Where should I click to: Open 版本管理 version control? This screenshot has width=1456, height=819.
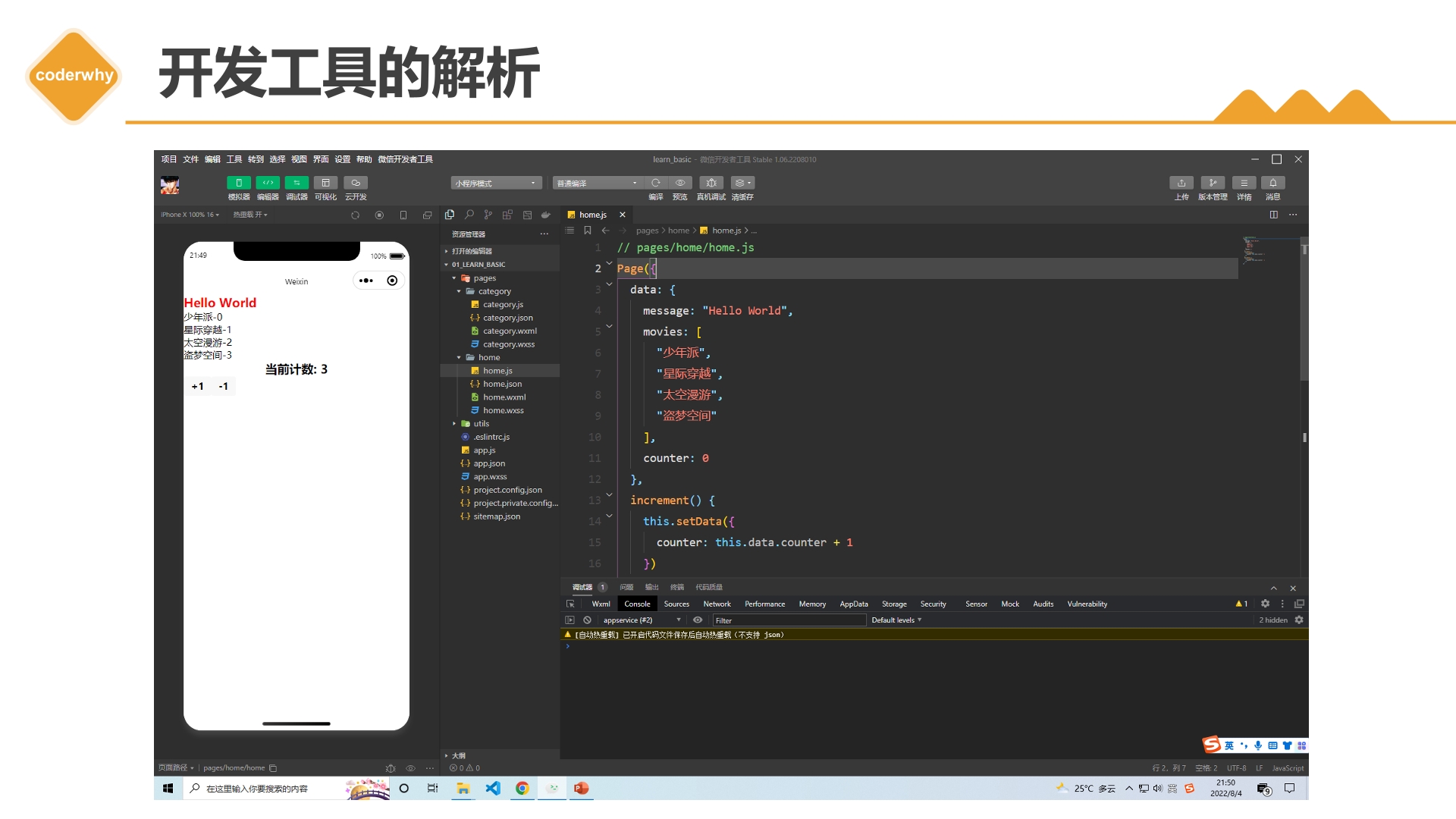coord(1213,183)
